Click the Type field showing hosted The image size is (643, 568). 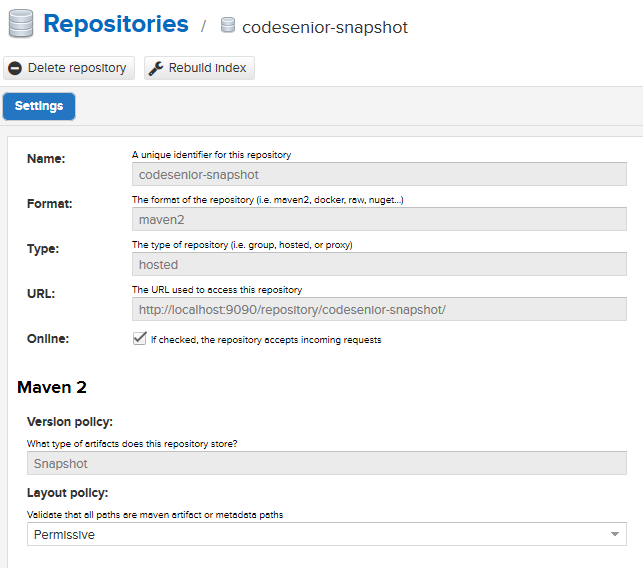coord(379,264)
